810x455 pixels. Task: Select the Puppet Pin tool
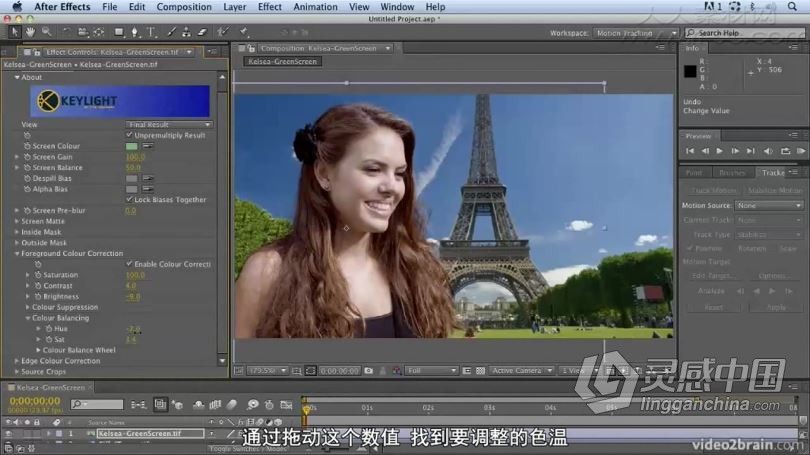pyautogui.click(x=243, y=32)
